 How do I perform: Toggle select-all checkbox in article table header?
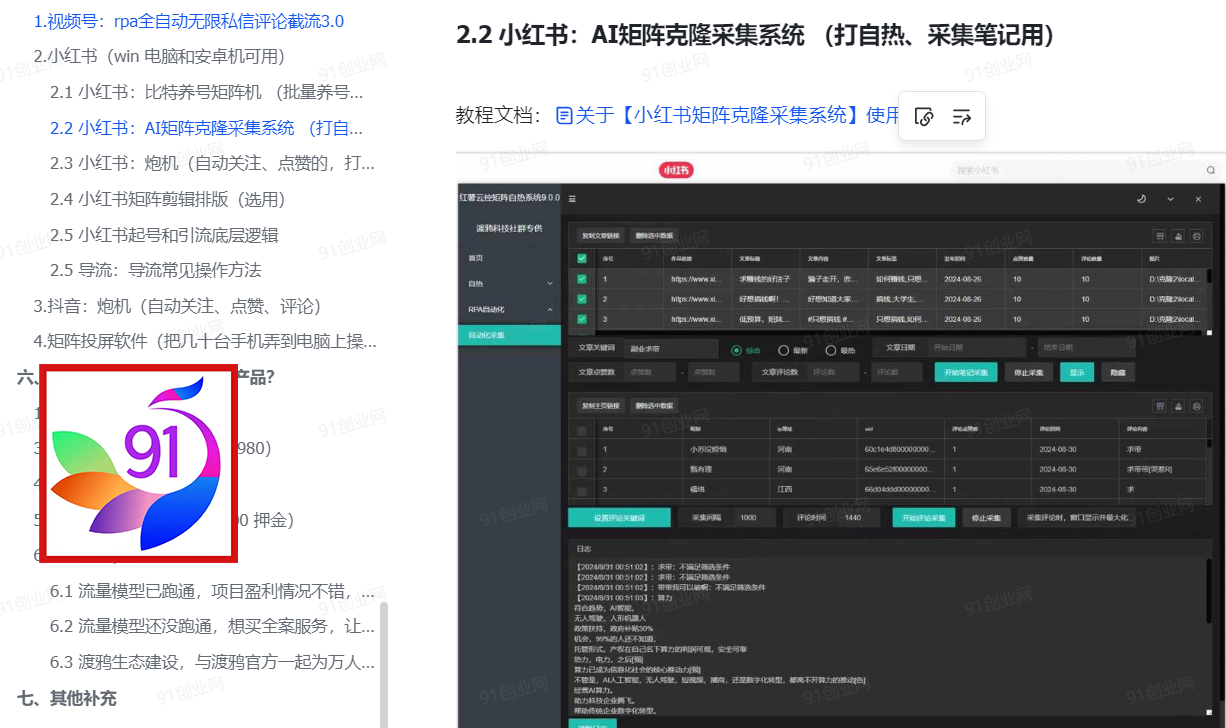583,258
